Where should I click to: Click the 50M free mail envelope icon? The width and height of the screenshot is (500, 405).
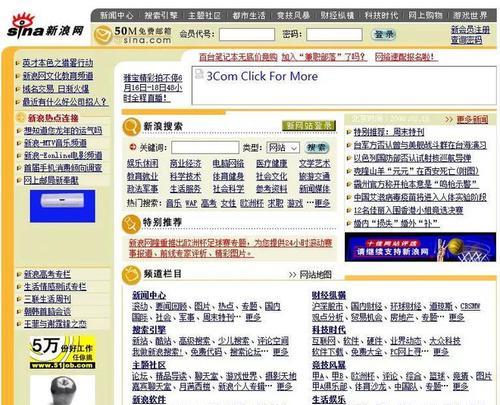[103, 35]
